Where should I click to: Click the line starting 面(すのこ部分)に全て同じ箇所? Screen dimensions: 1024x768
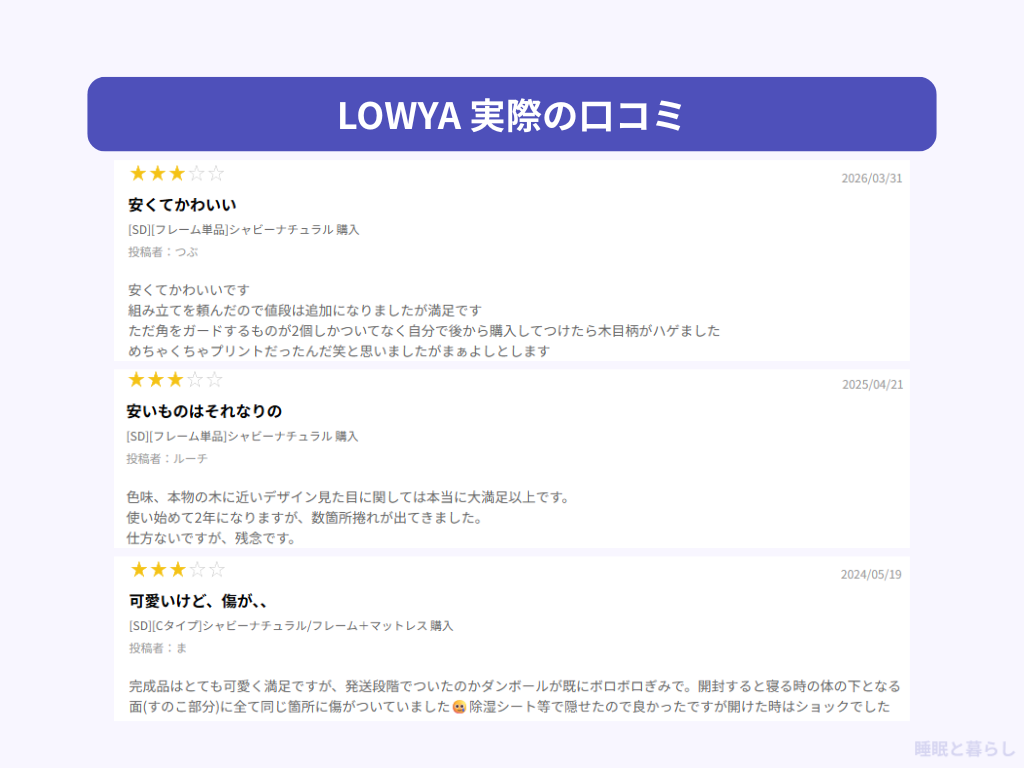point(509,707)
